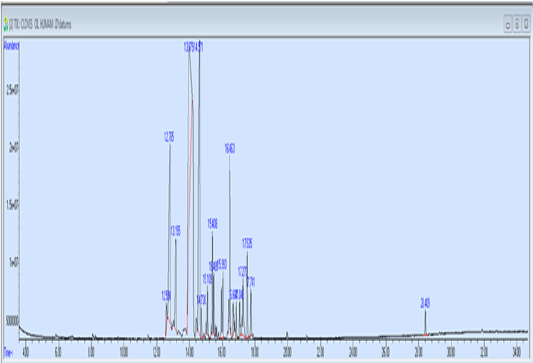
Task: Click the 30.00 time axis tick
Action: (x=451, y=352)
